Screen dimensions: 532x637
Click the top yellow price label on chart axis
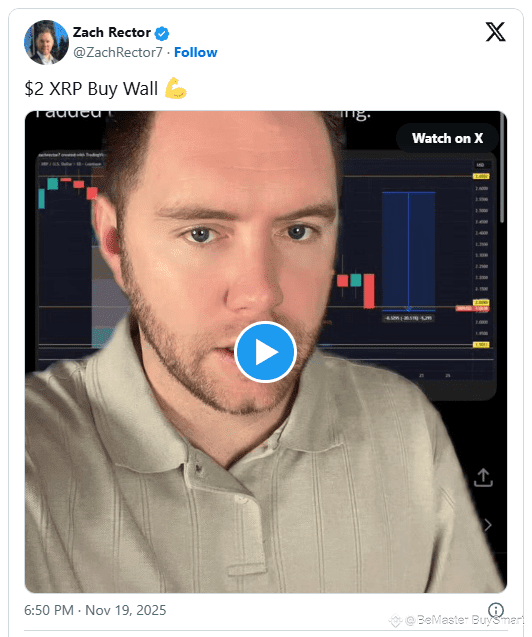pos(481,176)
